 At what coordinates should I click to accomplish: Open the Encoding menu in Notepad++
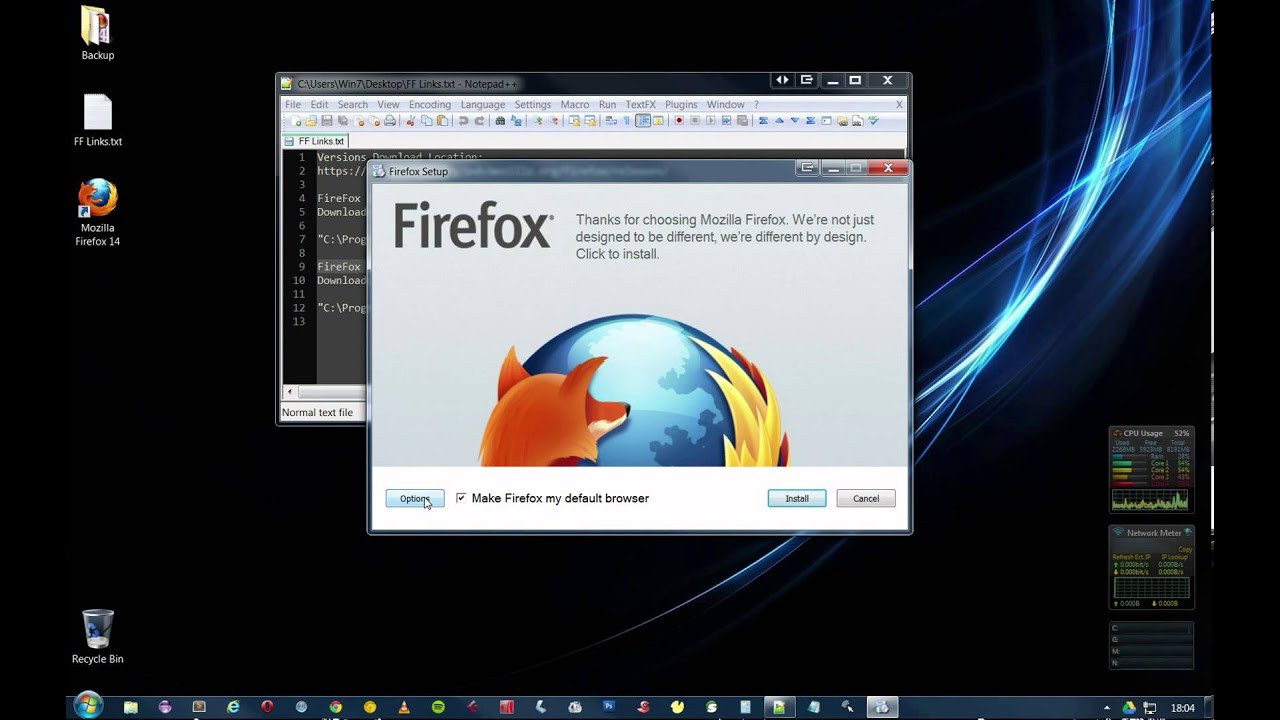coord(430,104)
